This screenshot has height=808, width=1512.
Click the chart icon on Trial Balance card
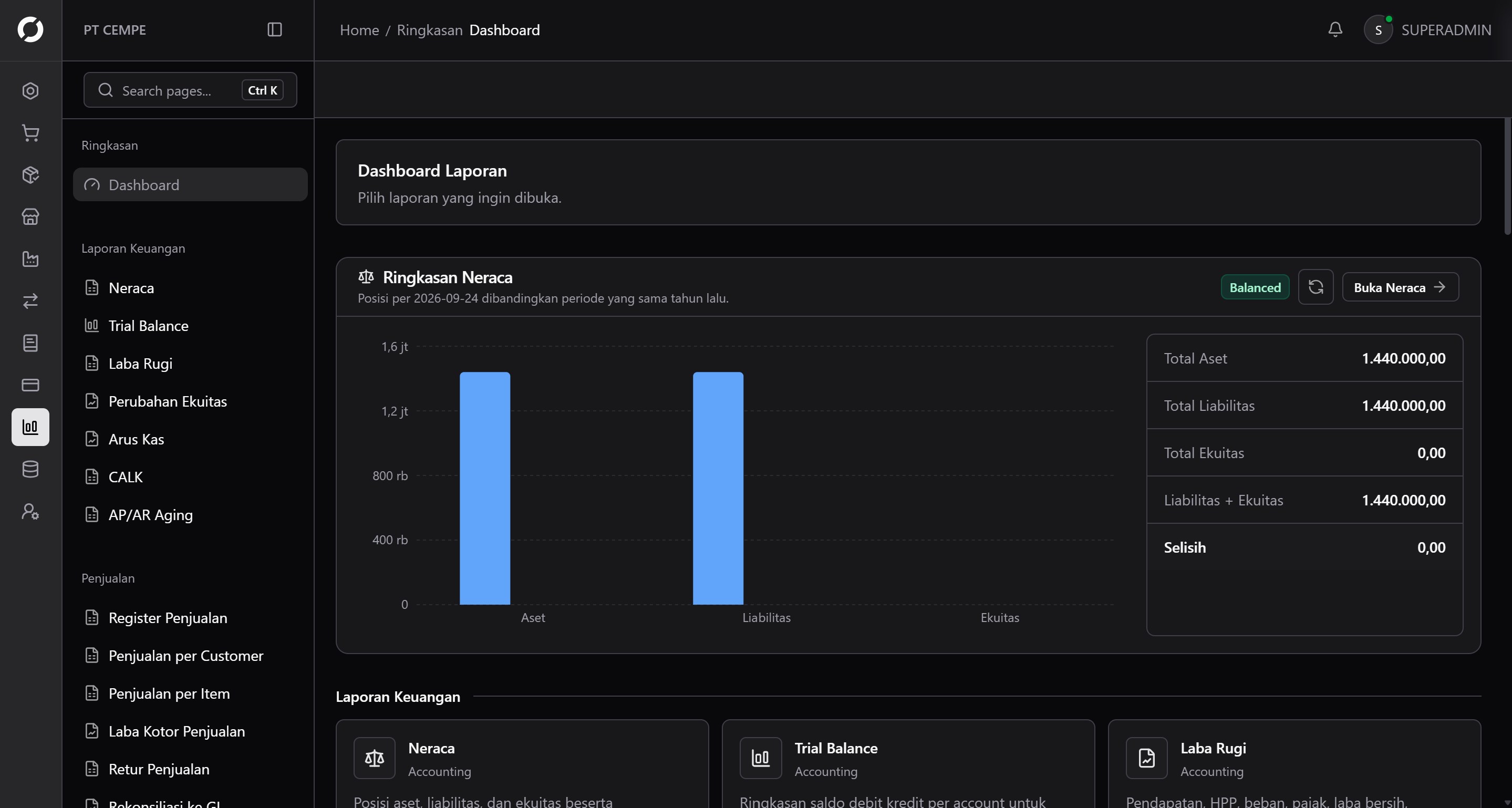point(761,758)
